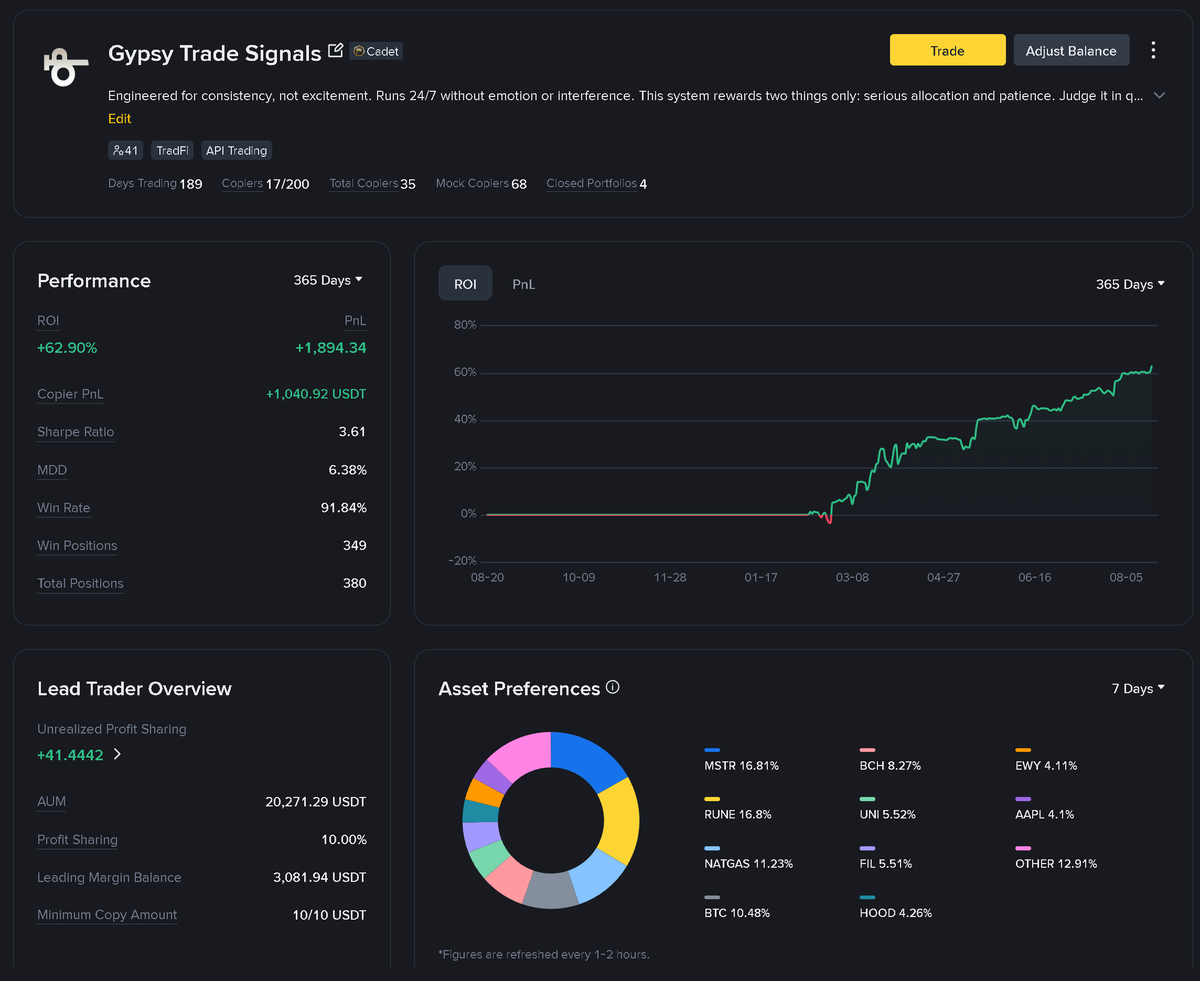The height and width of the screenshot is (981, 1200).
Task: Click OTHER magenta legend swatch
Action: pyautogui.click(x=1023, y=848)
